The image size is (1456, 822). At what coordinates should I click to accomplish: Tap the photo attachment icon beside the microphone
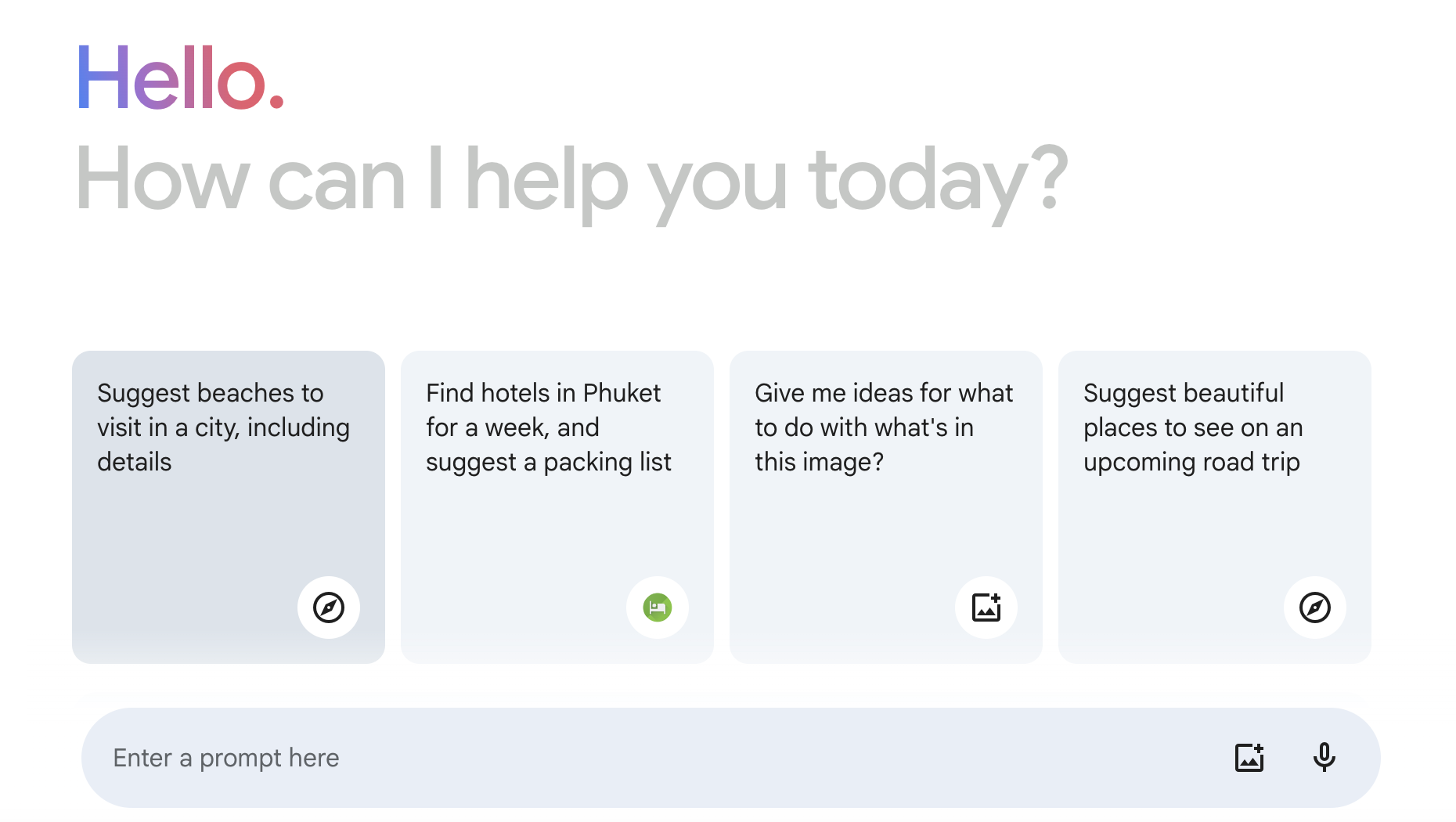(x=1250, y=757)
